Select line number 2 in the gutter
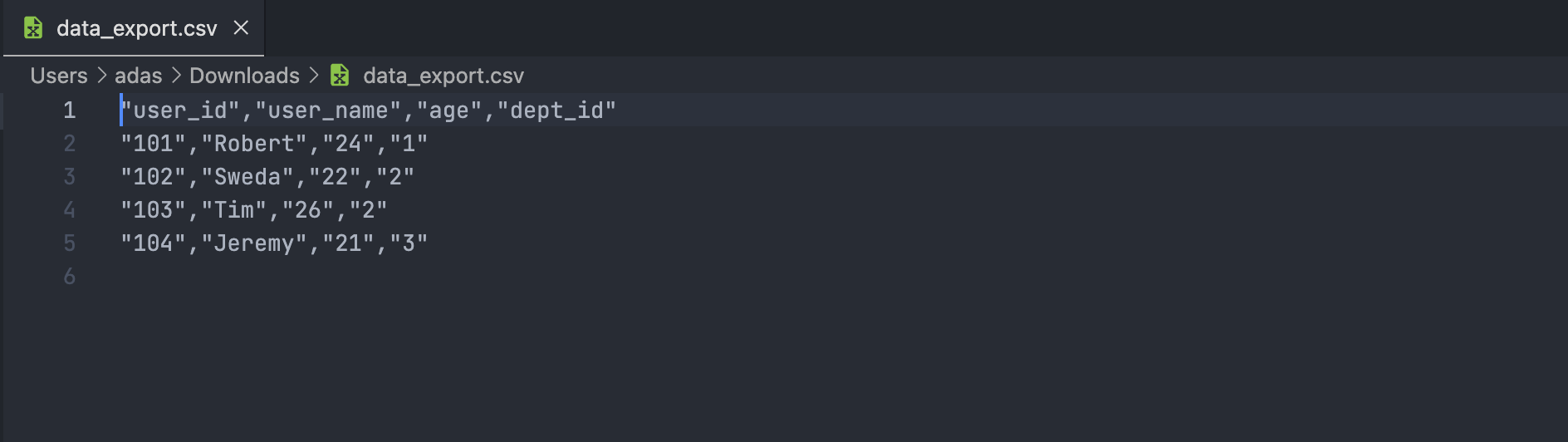Screen dimensions: 1568x442 70,144
